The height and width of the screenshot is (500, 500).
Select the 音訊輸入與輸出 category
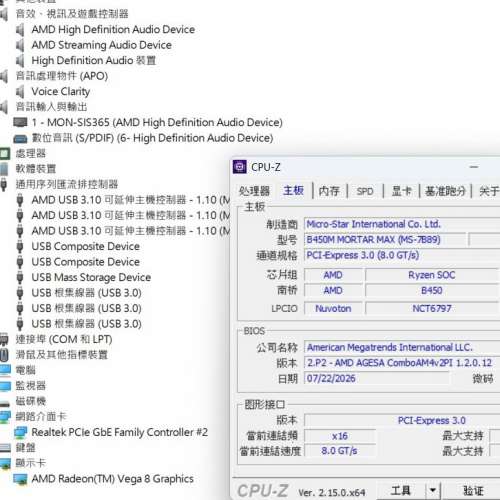coord(51,107)
